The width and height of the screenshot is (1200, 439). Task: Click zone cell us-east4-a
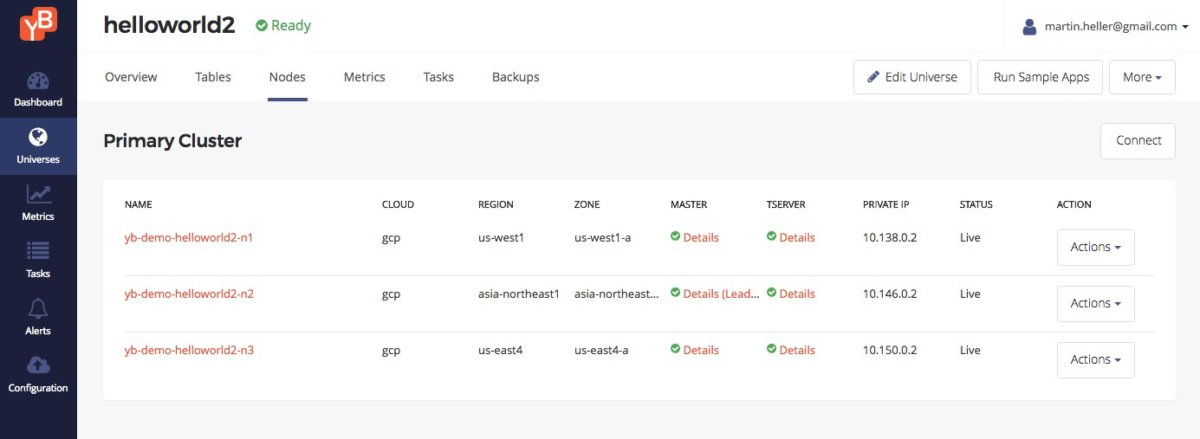coord(601,350)
